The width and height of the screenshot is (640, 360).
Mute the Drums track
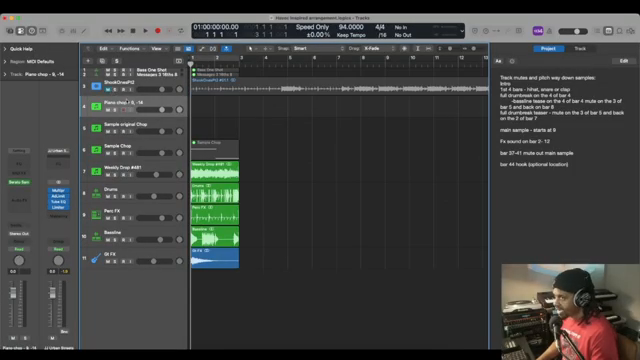(x=108, y=196)
